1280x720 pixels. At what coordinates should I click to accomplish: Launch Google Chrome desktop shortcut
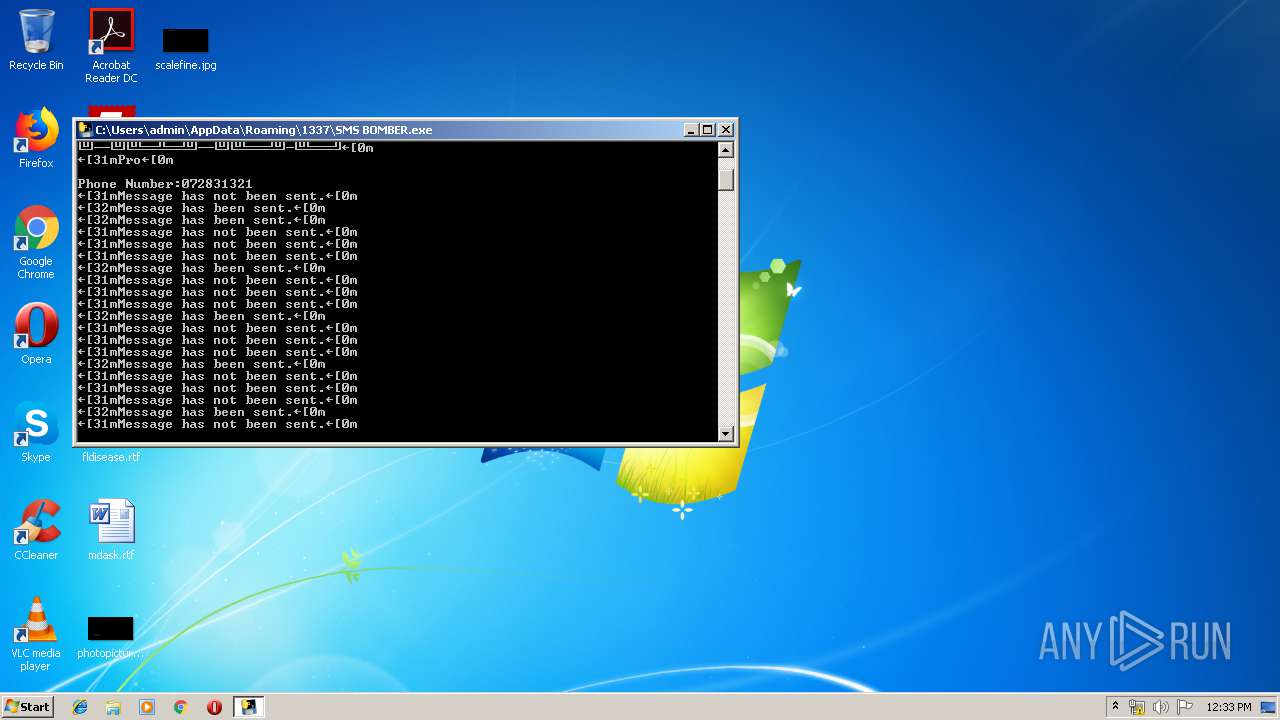36,243
